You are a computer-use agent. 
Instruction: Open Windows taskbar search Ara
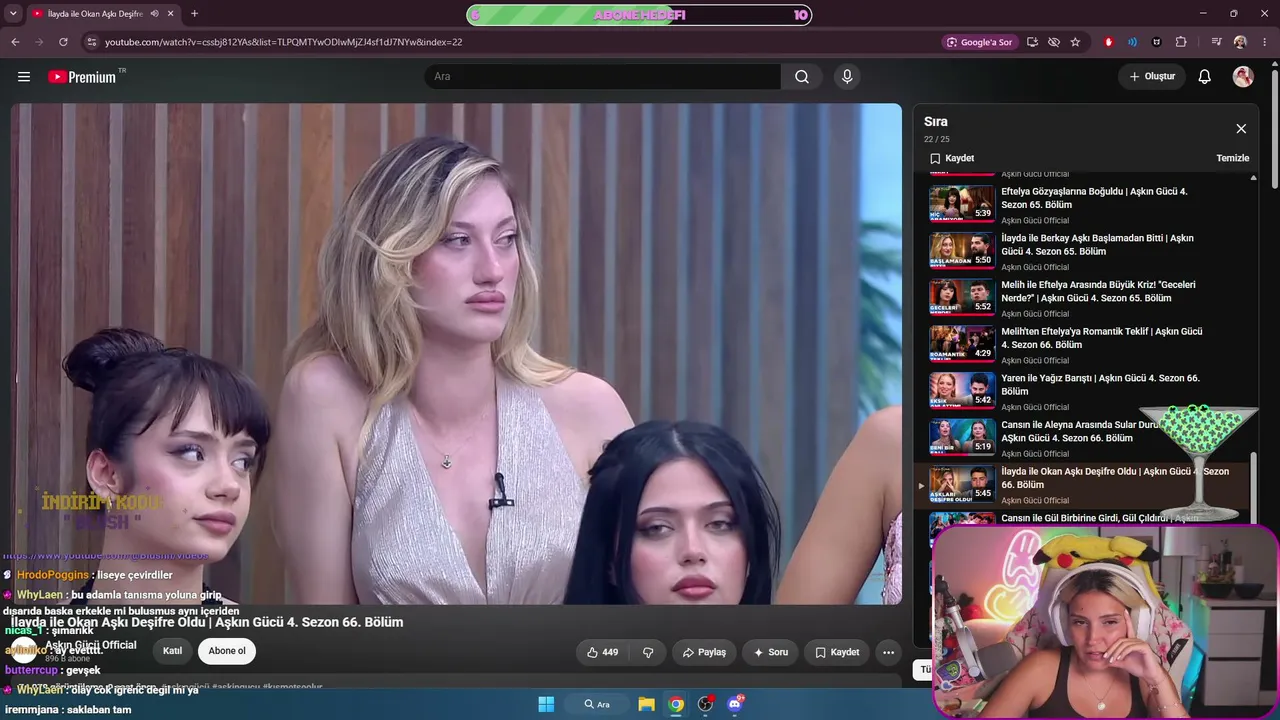597,704
